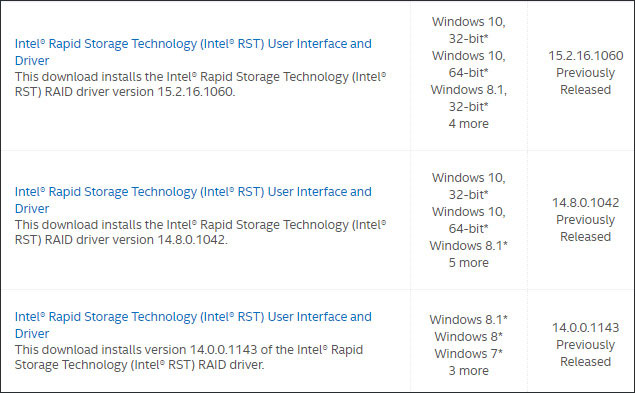
Task: Click the description 'installs version 14.0.0.1143'
Action: tap(189, 357)
